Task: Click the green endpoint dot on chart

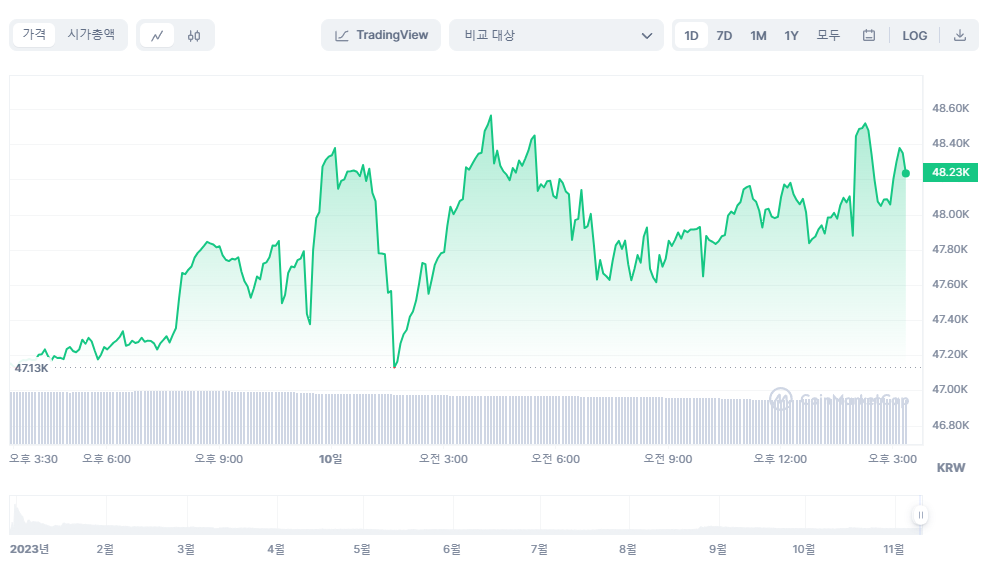Action: [x=906, y=173]
